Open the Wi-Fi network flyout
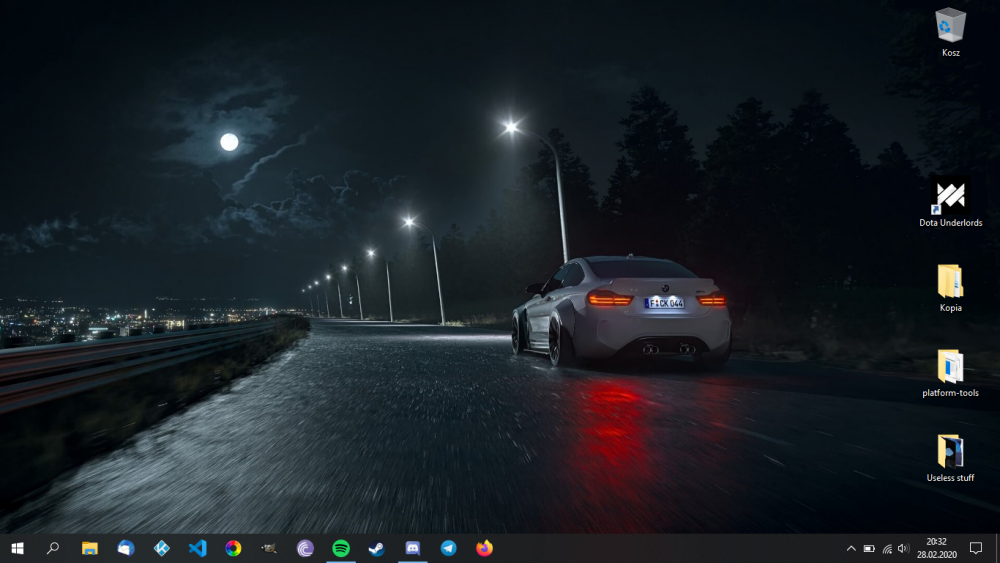Screen dimensions: 1000x563 886,548
